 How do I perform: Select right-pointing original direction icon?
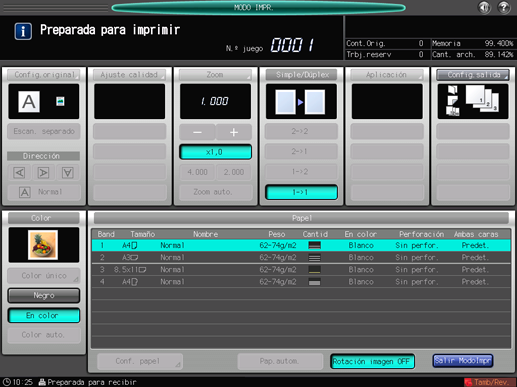point(43,173)
